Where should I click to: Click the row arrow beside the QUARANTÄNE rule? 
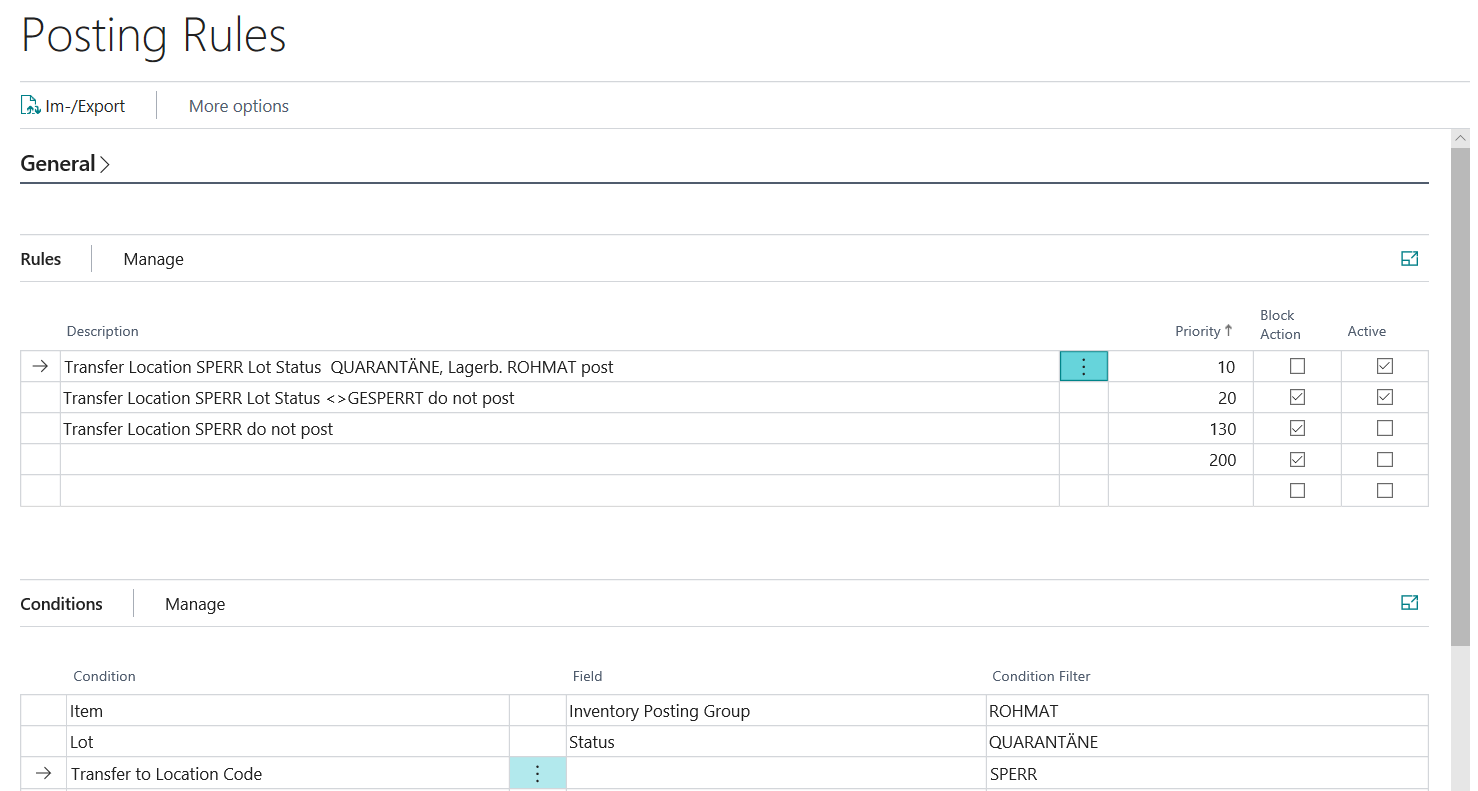tap(40, 367)
